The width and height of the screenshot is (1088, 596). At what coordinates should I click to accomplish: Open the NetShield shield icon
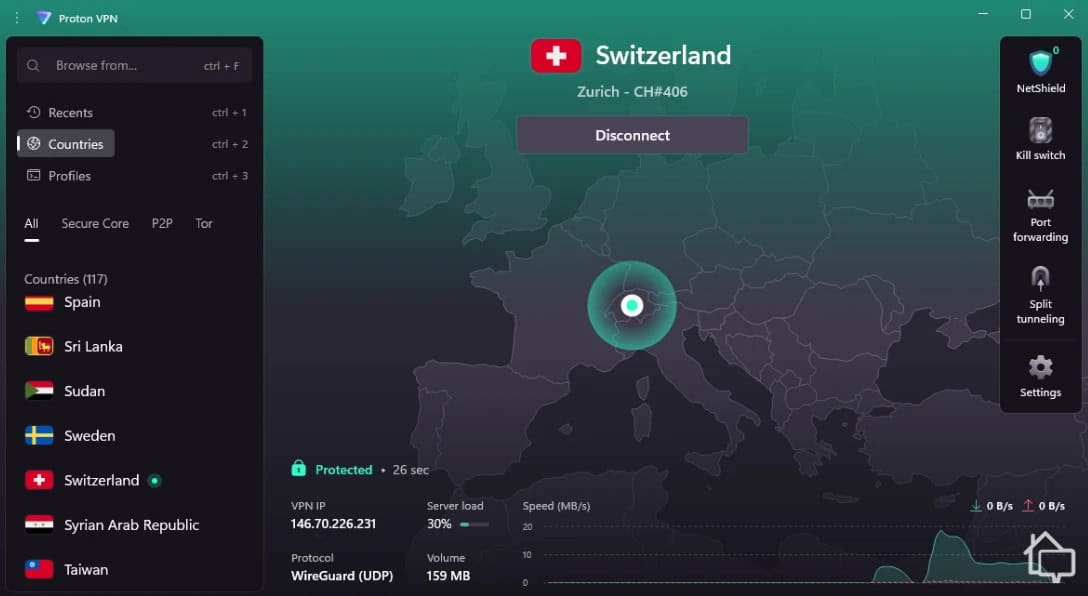pos(1040,63)
